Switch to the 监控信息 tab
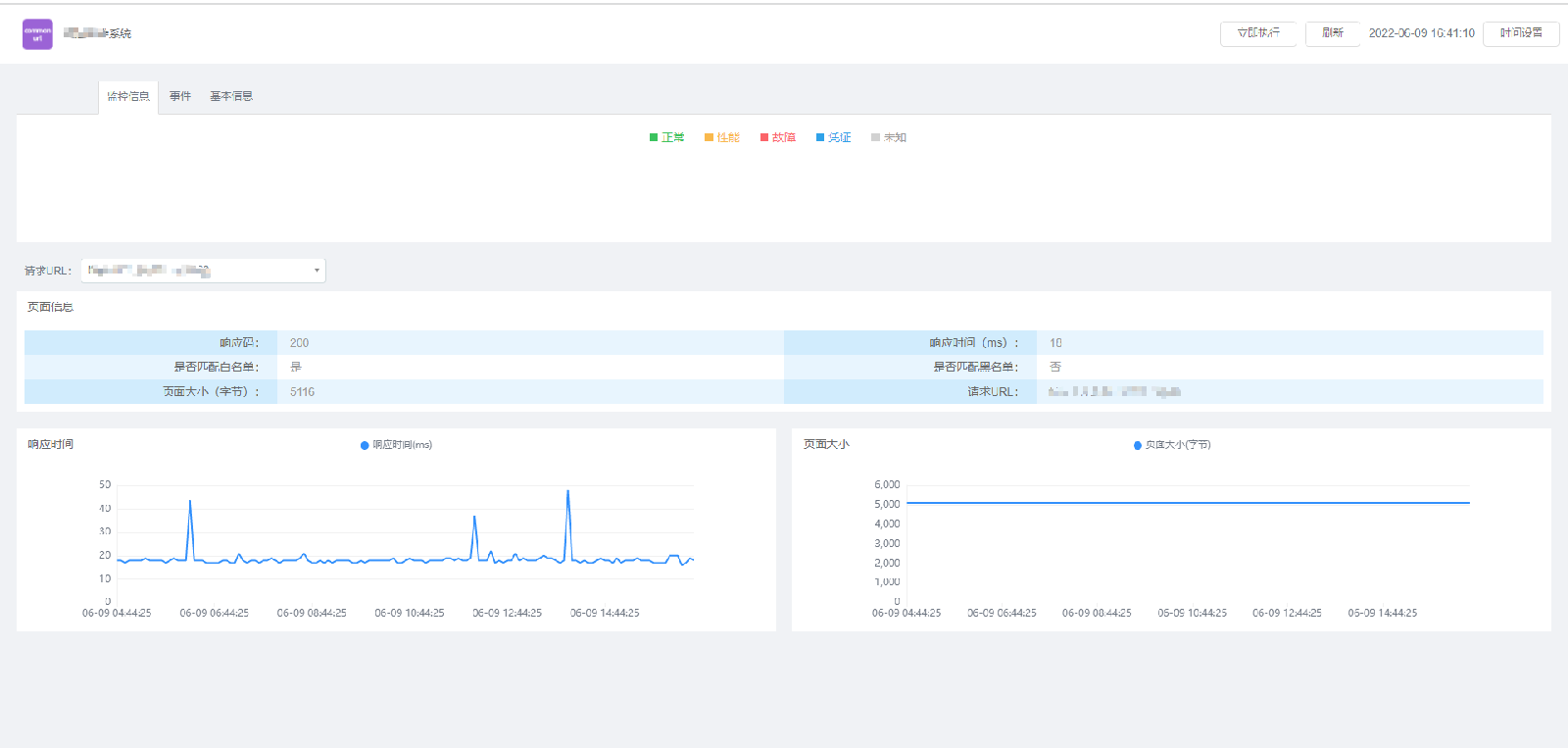Viewport: 1568px width, 748px height. pos(128,96)
